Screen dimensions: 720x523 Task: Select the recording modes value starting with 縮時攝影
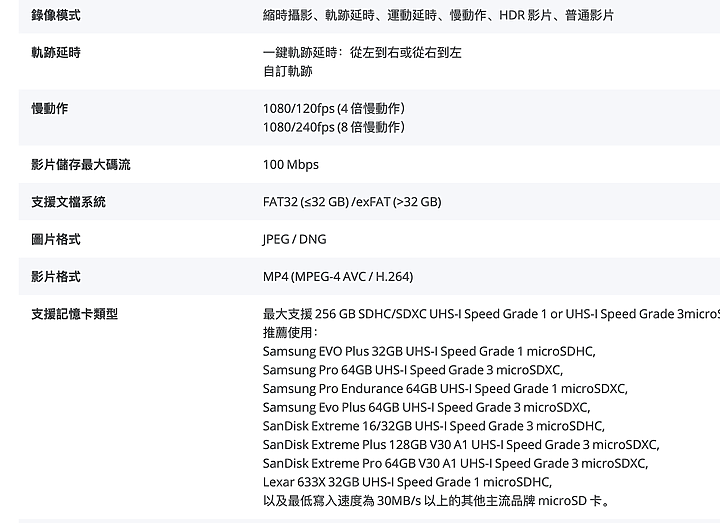[x=438, y=15]
